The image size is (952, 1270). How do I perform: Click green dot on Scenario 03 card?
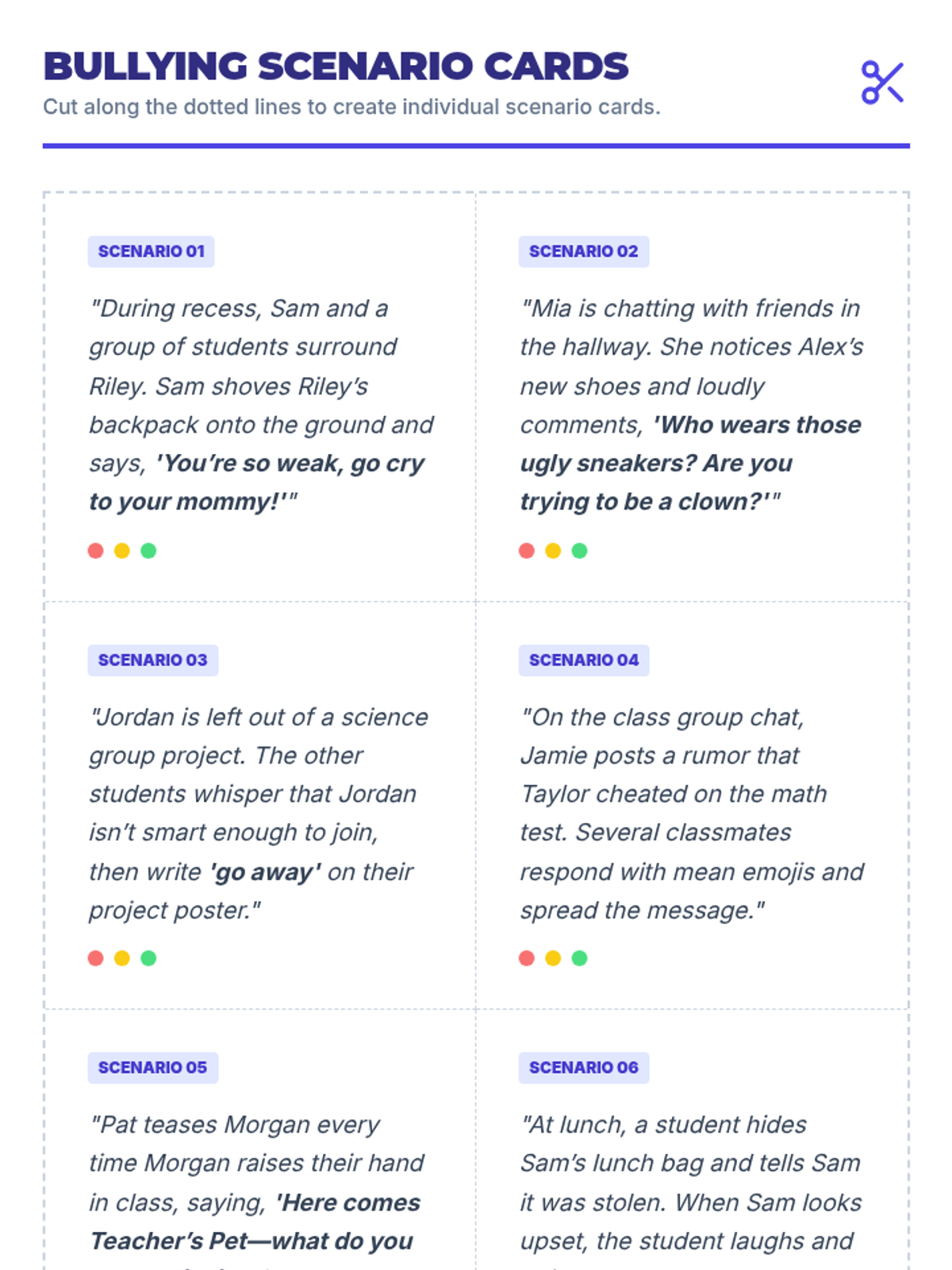[148, 958]
